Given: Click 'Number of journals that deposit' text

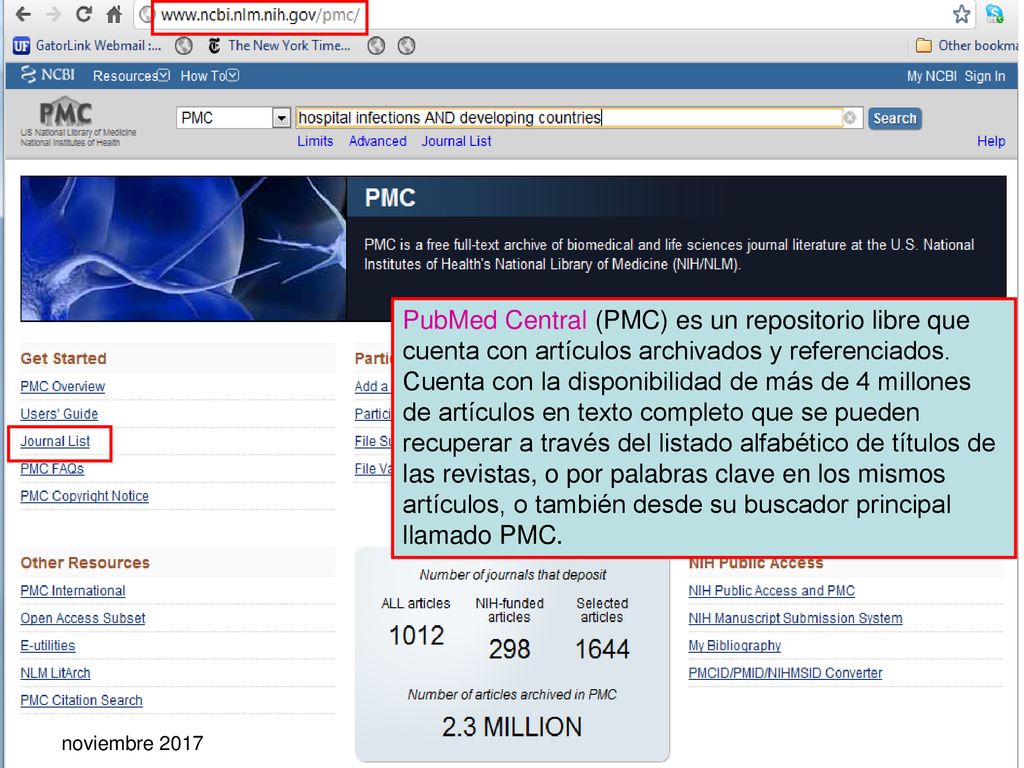Looking at the screenshot, I should pos(513,575).
